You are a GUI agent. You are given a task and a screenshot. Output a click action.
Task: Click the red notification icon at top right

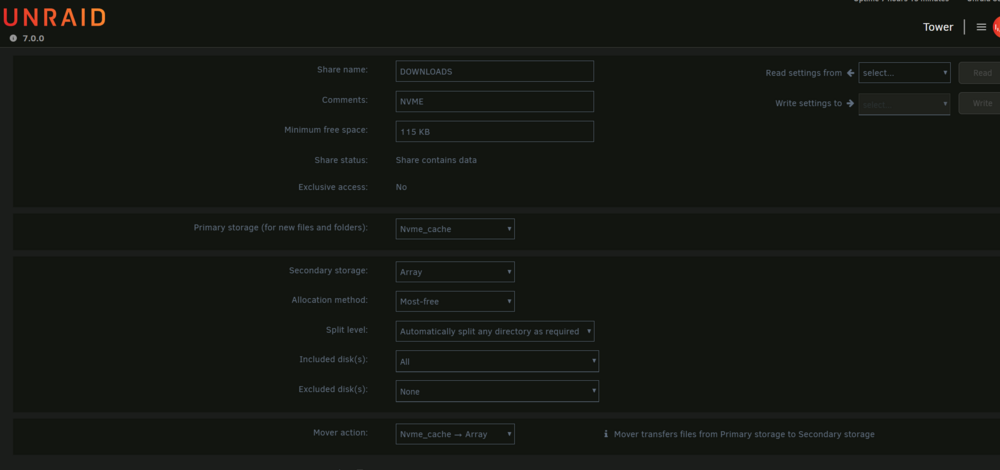pos(996,27)
